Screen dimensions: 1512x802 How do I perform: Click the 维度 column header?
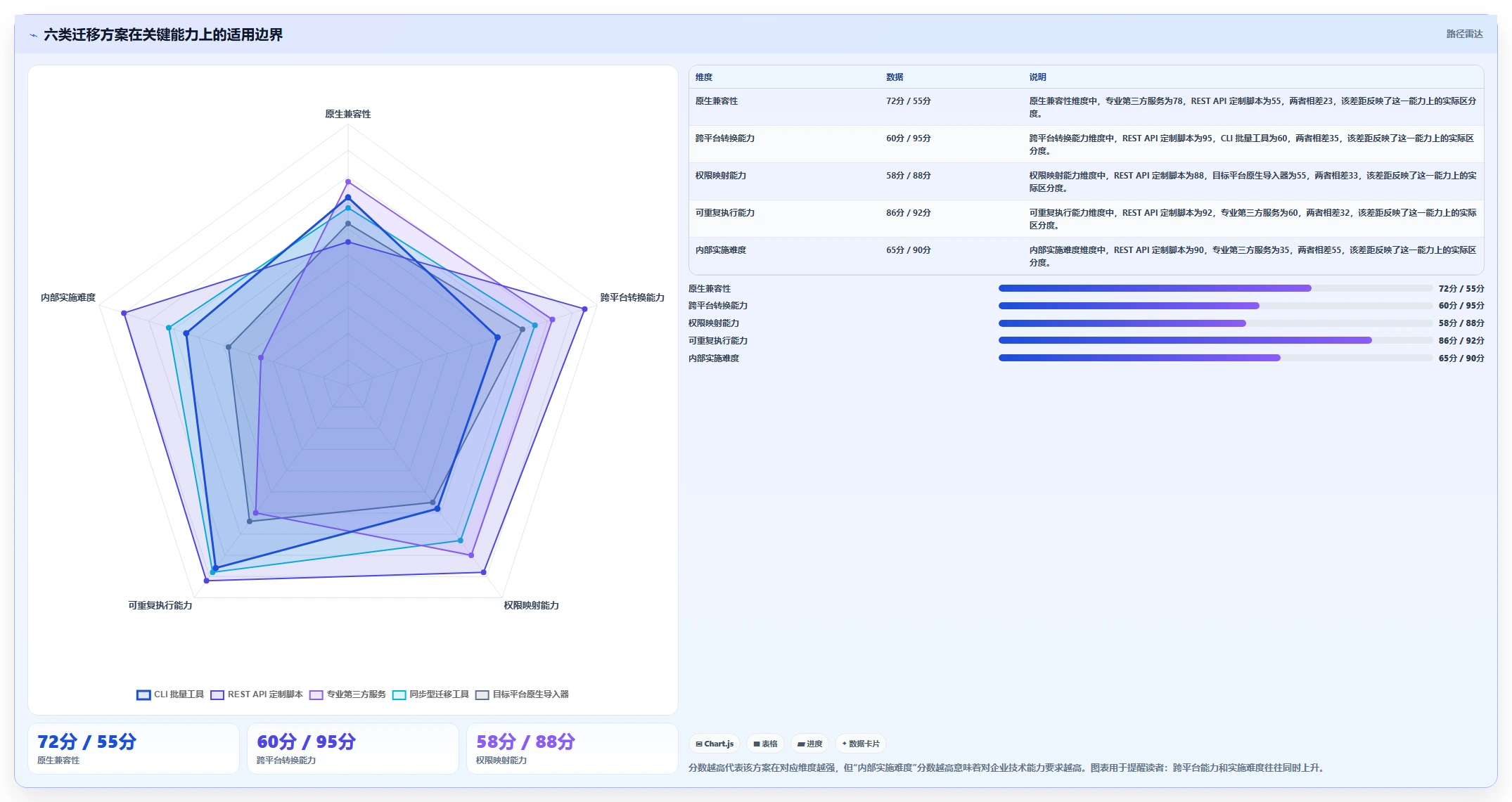click(x=704, y=77)
